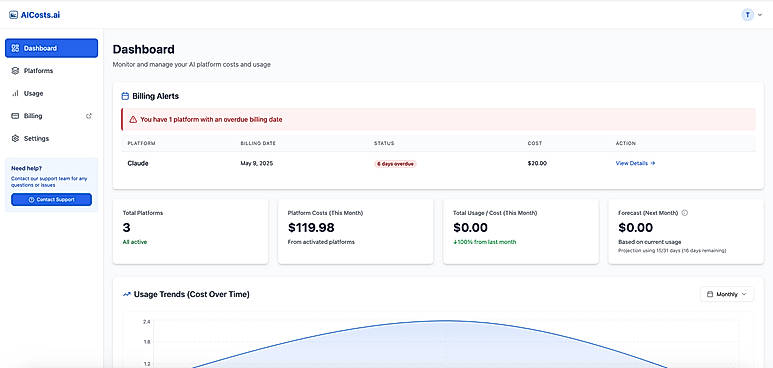Click the external link icon beside Billing
The height and width of the screenshot is (368, 773).
coord(89,116)
